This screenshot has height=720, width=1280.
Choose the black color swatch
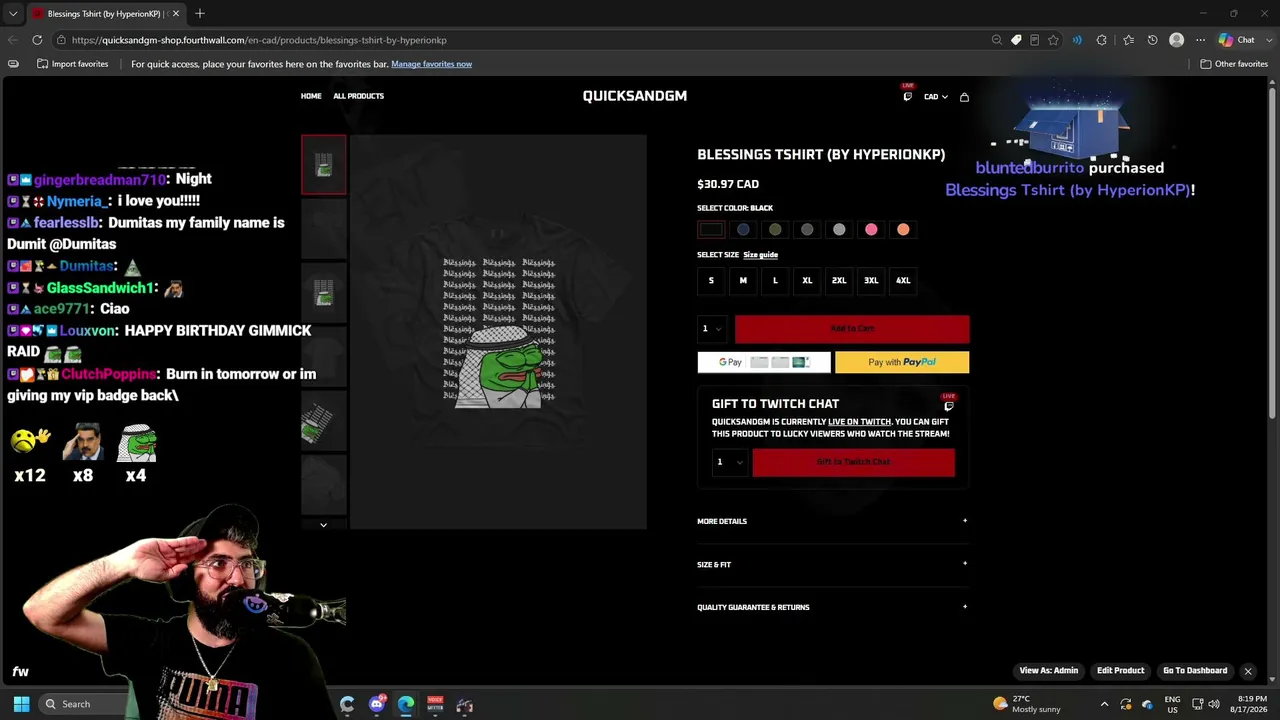coord(711,230)
